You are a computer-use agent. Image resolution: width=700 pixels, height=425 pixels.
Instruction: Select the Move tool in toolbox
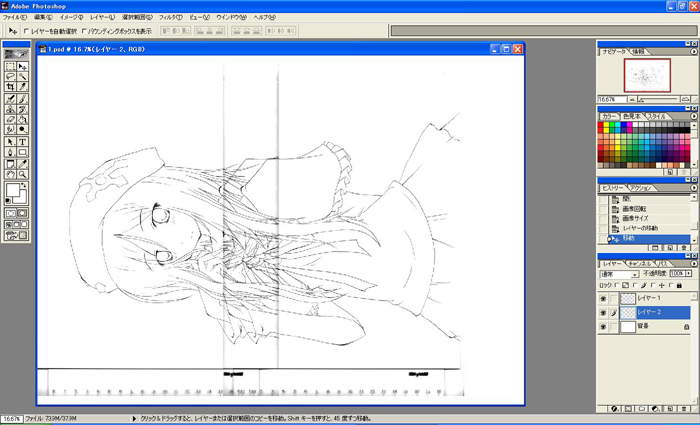point(22,67)
